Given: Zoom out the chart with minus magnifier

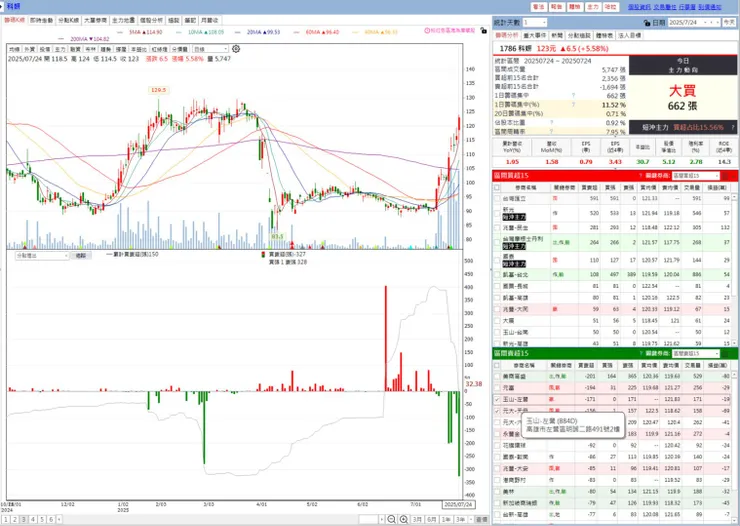Looking at the screenshot, I should pos(391,519).
